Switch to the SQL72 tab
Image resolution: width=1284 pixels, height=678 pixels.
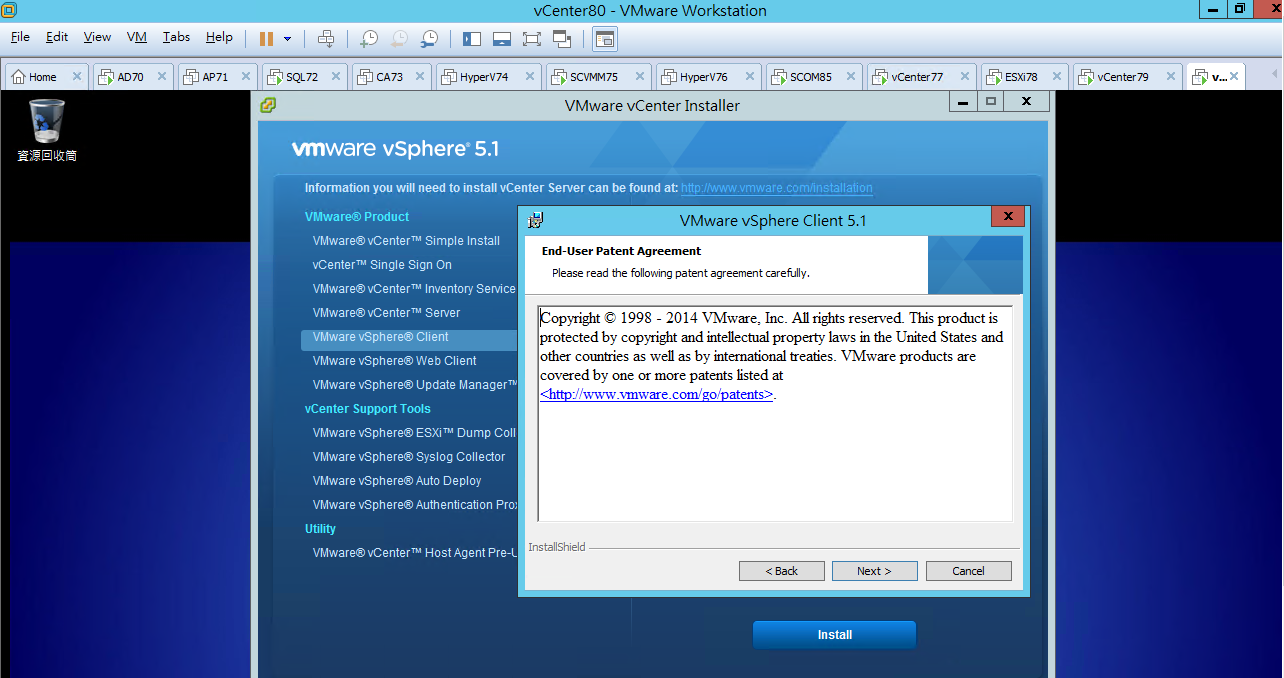(305, 76)
